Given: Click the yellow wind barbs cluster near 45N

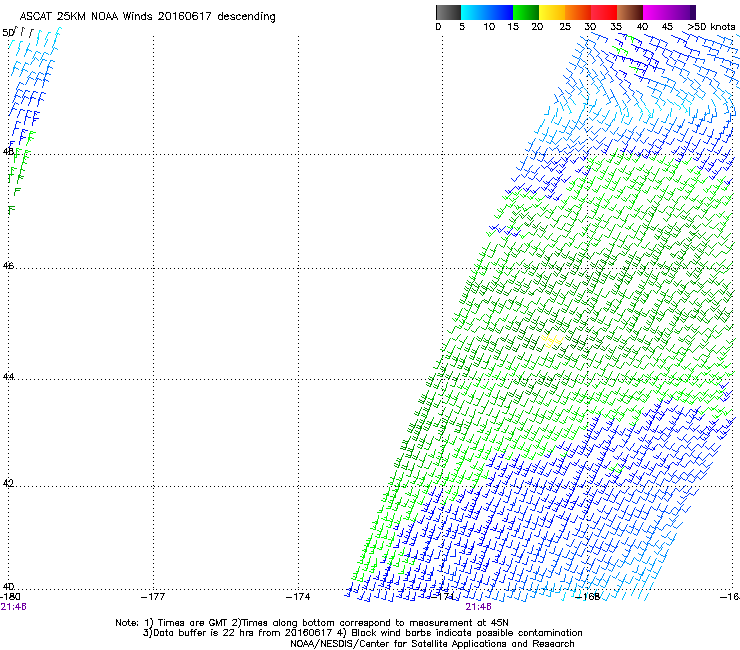Looking at the screenshot, I should click(552, 340).
